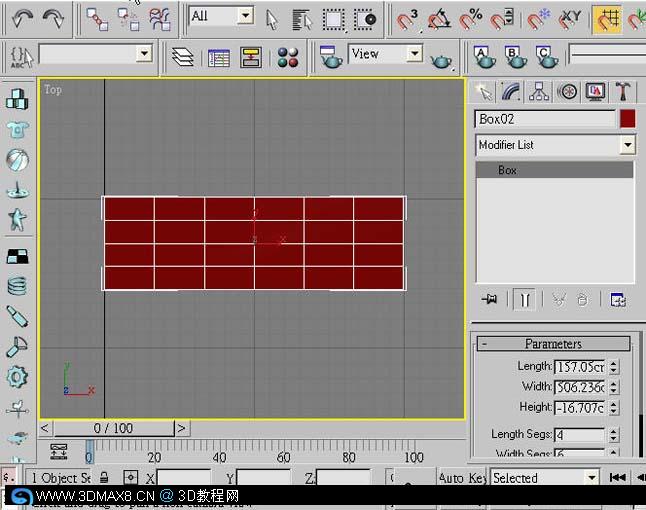Open the Curve Editor icon

[219, 58]
